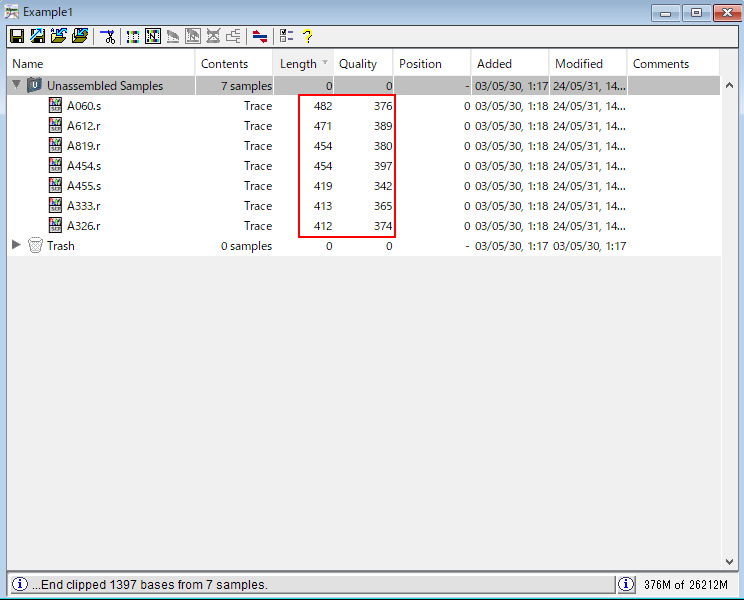Sort by the Modified column header
This screenshot has height=600, width=744.
(x=588, y=64)
